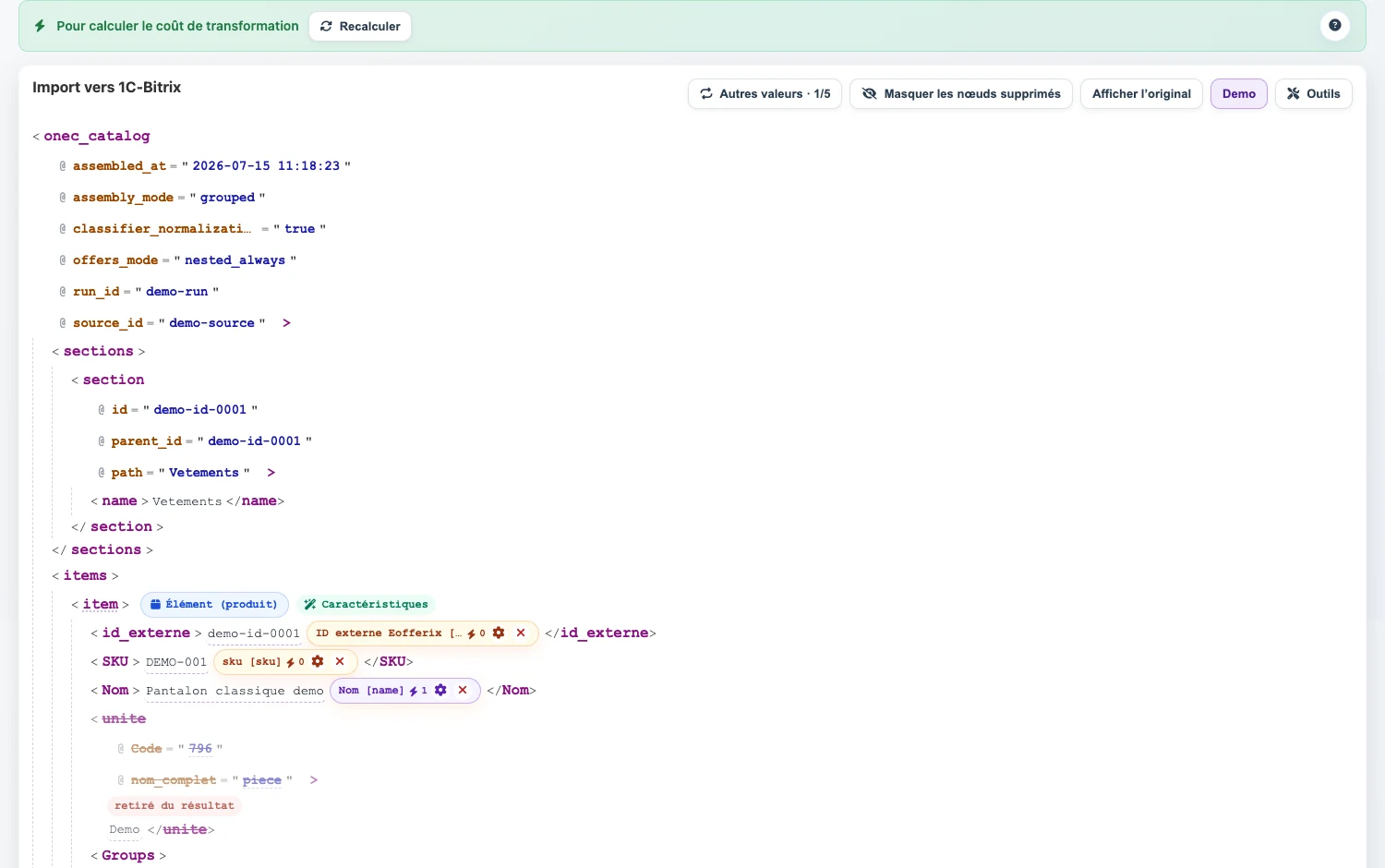Viewport: 1385px width, 868px height.
Task: Click the path value "Vetements"
Action: (x=204, y=472)
